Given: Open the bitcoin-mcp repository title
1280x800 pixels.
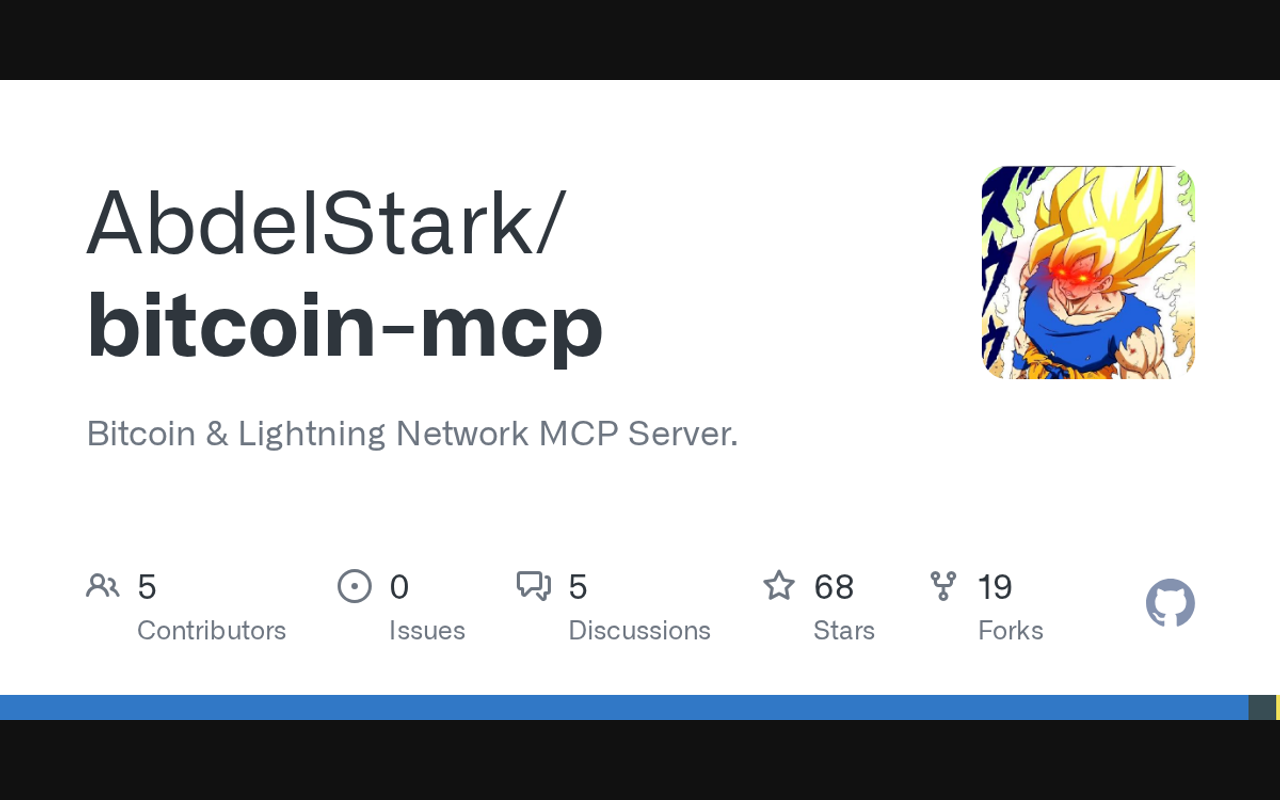Looking at the screenshot, I should (345, 325).
